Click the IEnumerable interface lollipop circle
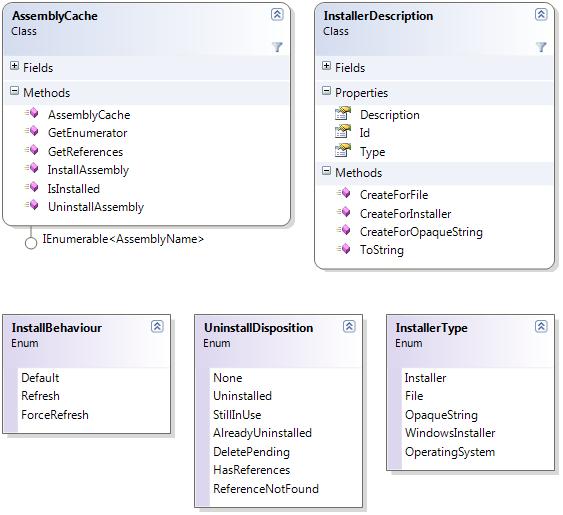The width and height of the screenshot is (563, 515). coord(31,243)
